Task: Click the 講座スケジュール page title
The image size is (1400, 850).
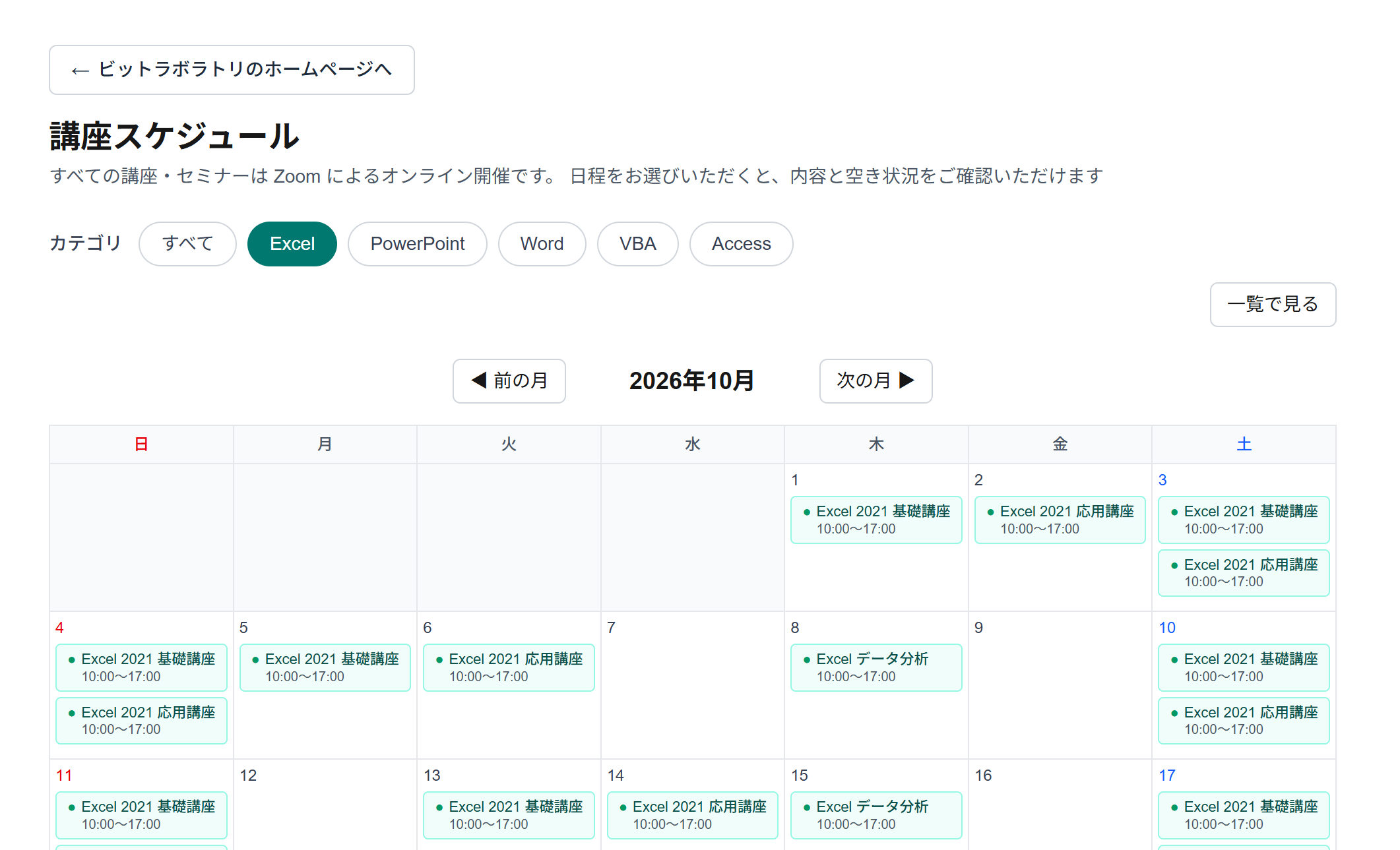Action: (x=175, y=137)
